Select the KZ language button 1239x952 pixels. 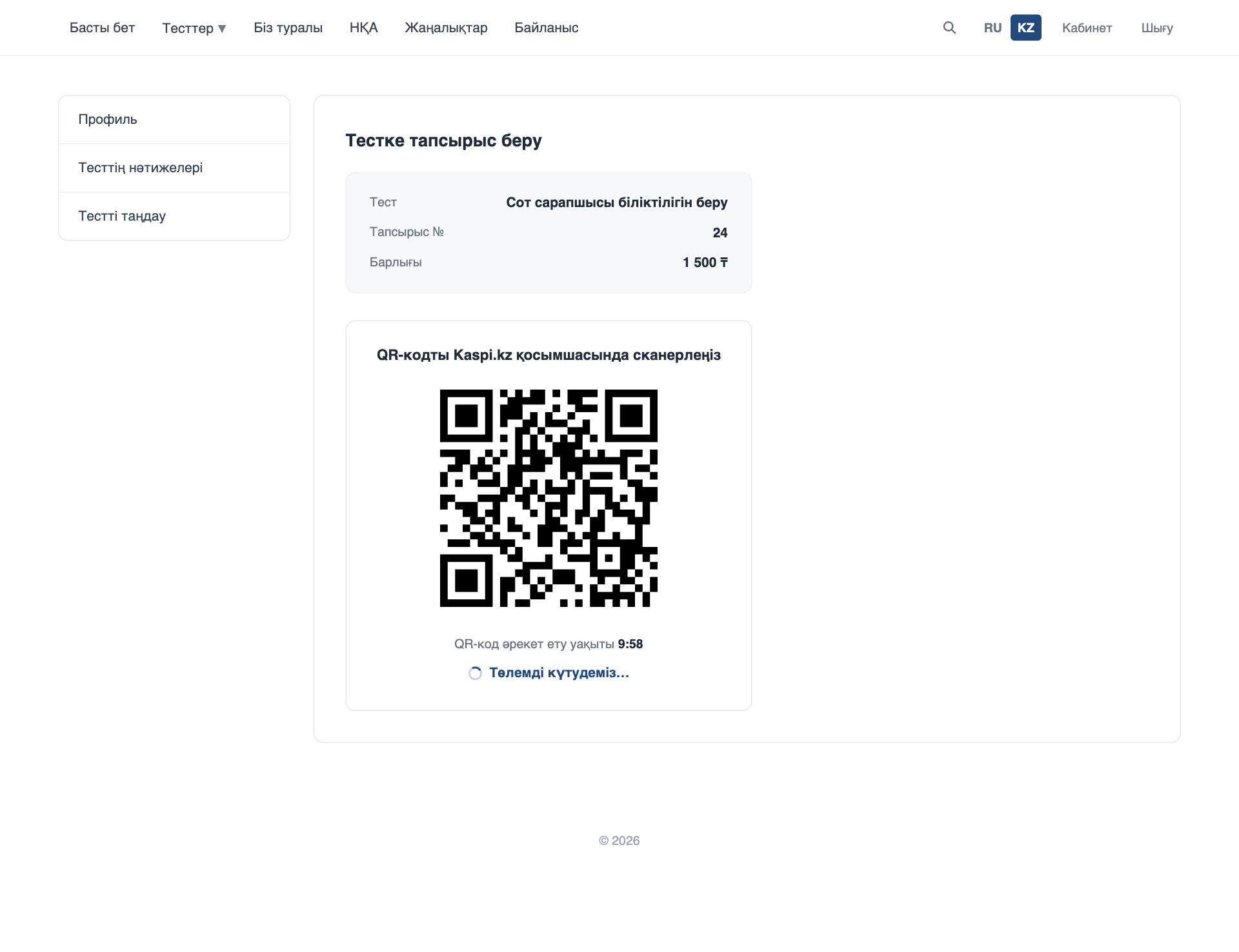(1026, 28)
